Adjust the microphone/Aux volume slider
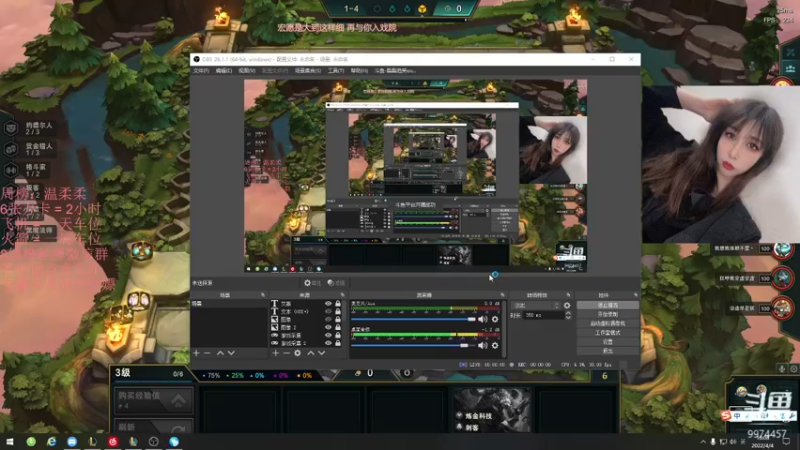The height and width of the screenshot is (450, 800). pos(413,319)
